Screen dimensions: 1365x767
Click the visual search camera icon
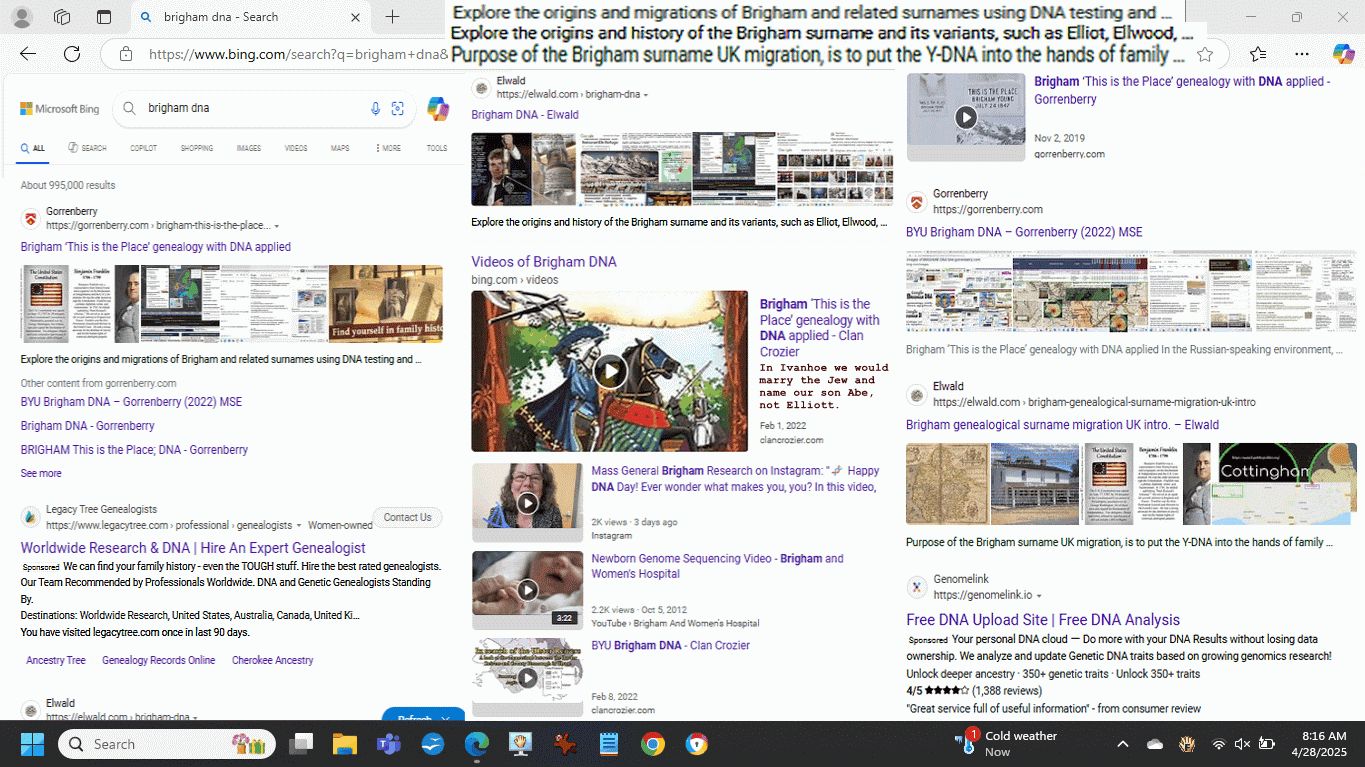[x=398, y=108]
